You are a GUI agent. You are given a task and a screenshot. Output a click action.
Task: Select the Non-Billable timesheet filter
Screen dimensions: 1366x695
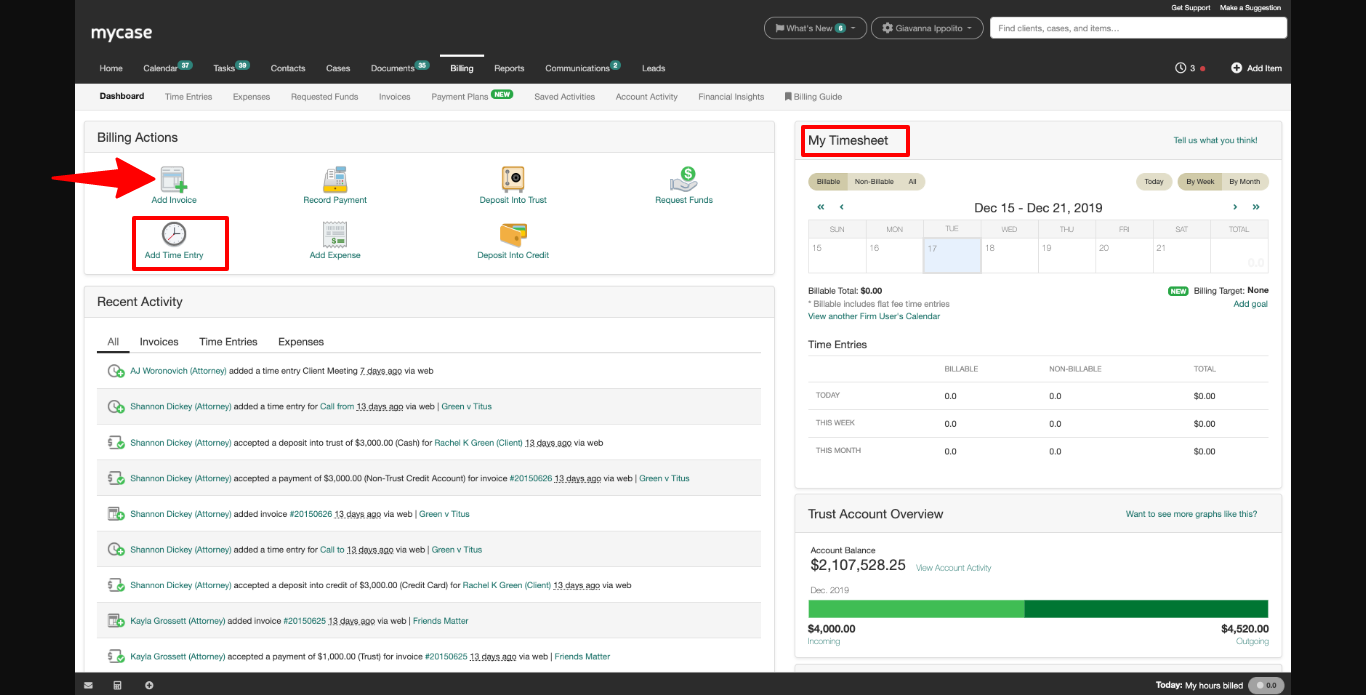point(875,182)
